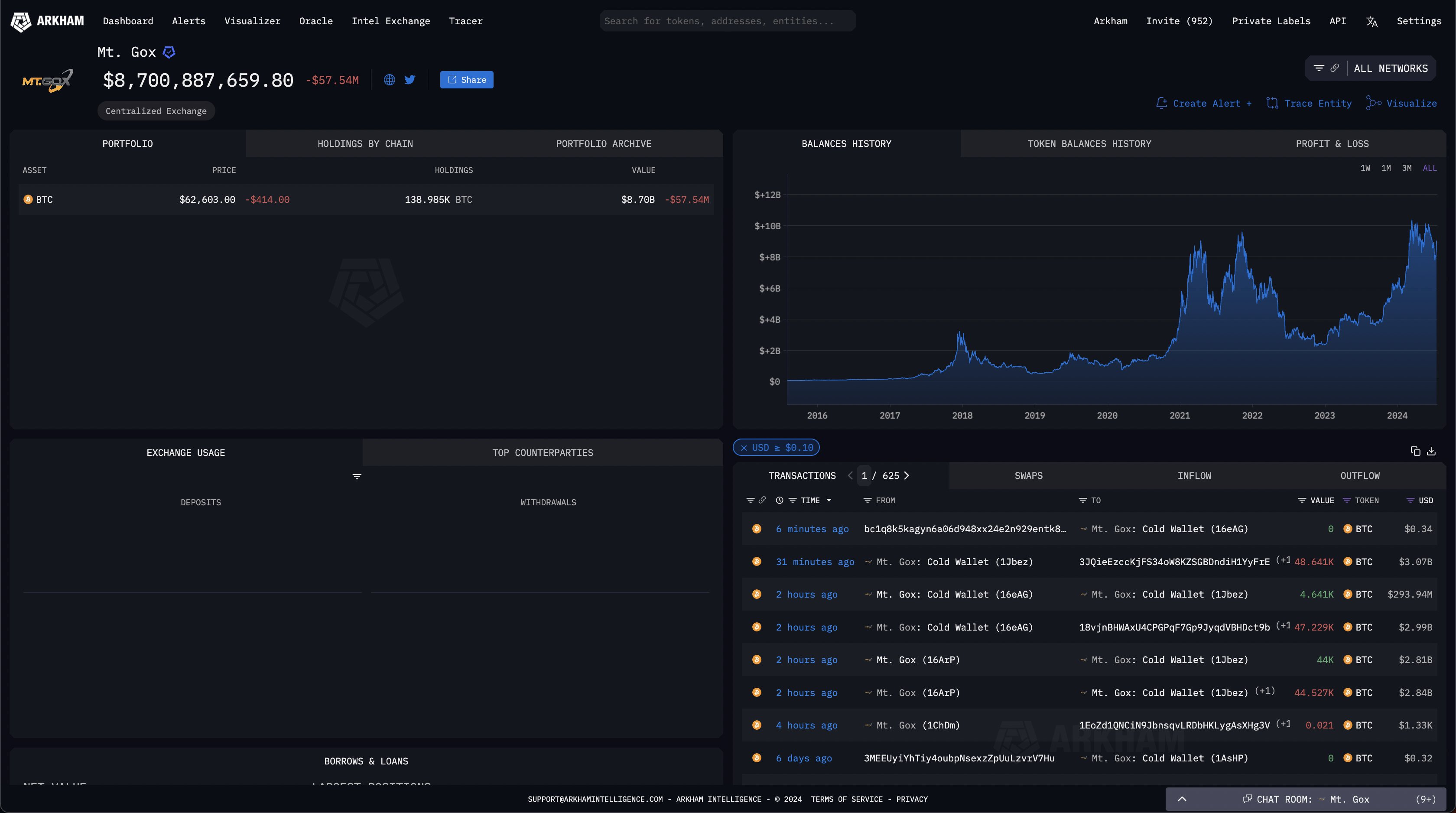
Task: Focus the tokens and addresses search field
Action: pos(727,22)
